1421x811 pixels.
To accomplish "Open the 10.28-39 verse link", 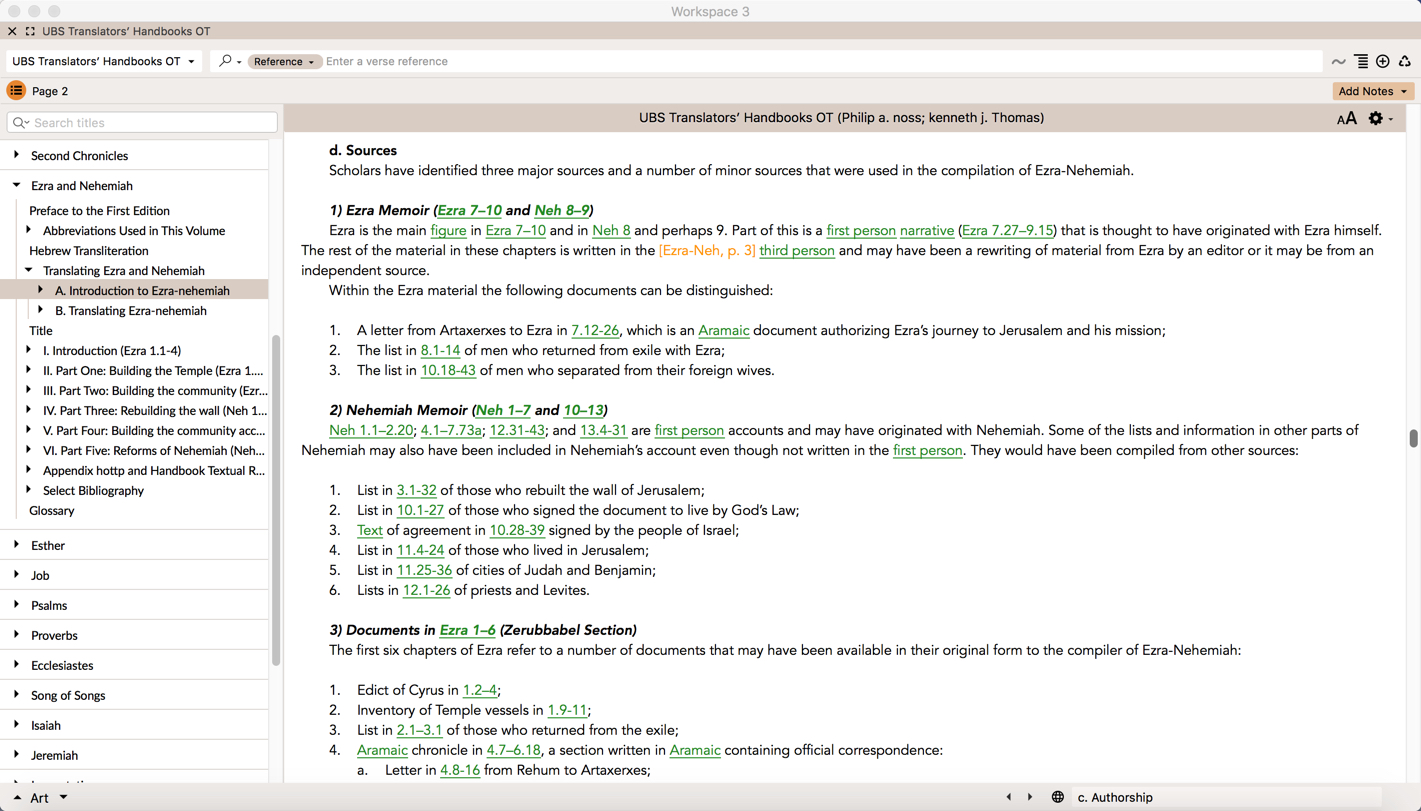I will click(517, 530).
